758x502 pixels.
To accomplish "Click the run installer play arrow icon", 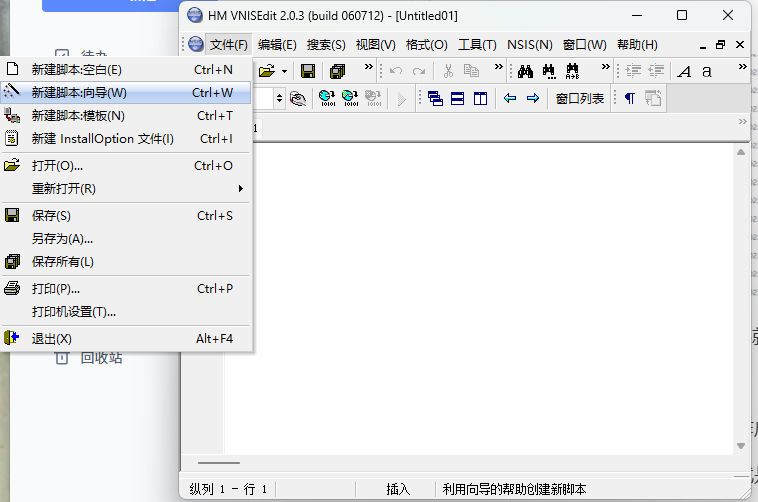I will click(401, 99).
